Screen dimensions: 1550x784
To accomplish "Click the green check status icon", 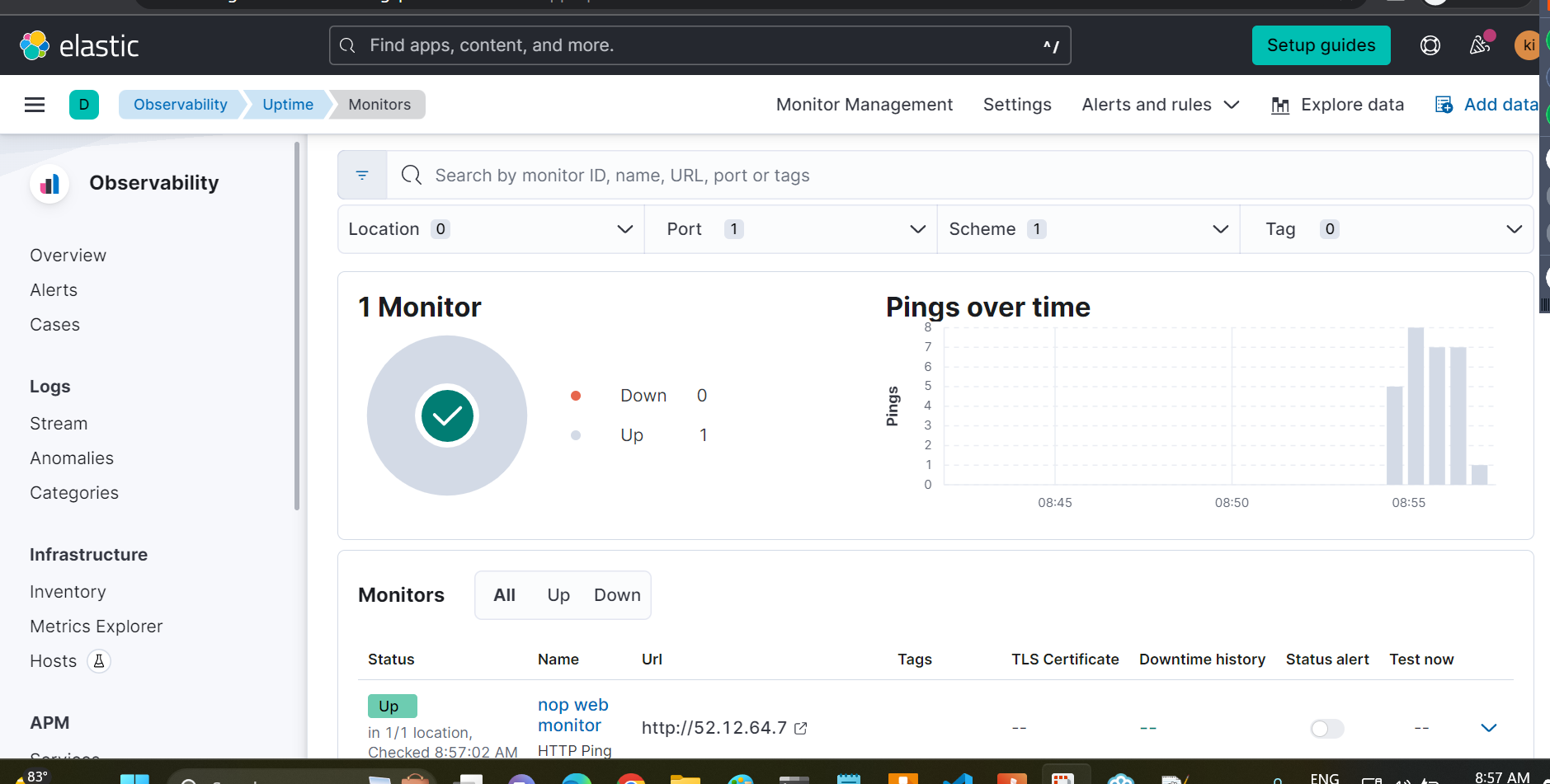I will (x=447, y=415).
